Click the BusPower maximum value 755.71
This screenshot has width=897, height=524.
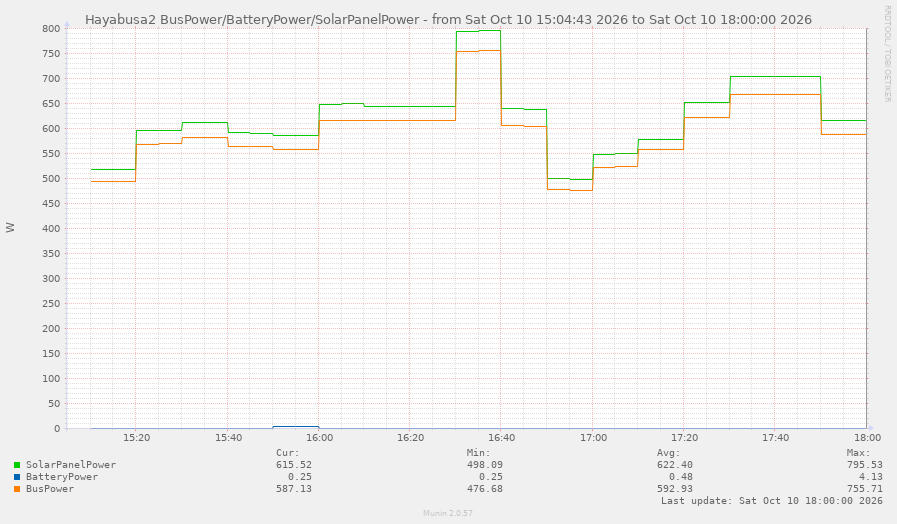click(x=865, y=489)
